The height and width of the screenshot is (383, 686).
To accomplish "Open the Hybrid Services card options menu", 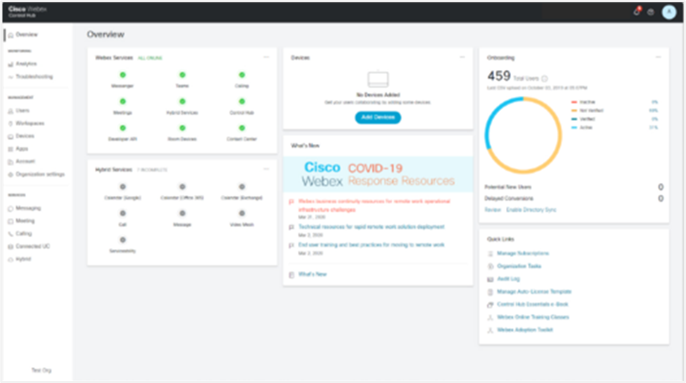I will pos(266,169).
